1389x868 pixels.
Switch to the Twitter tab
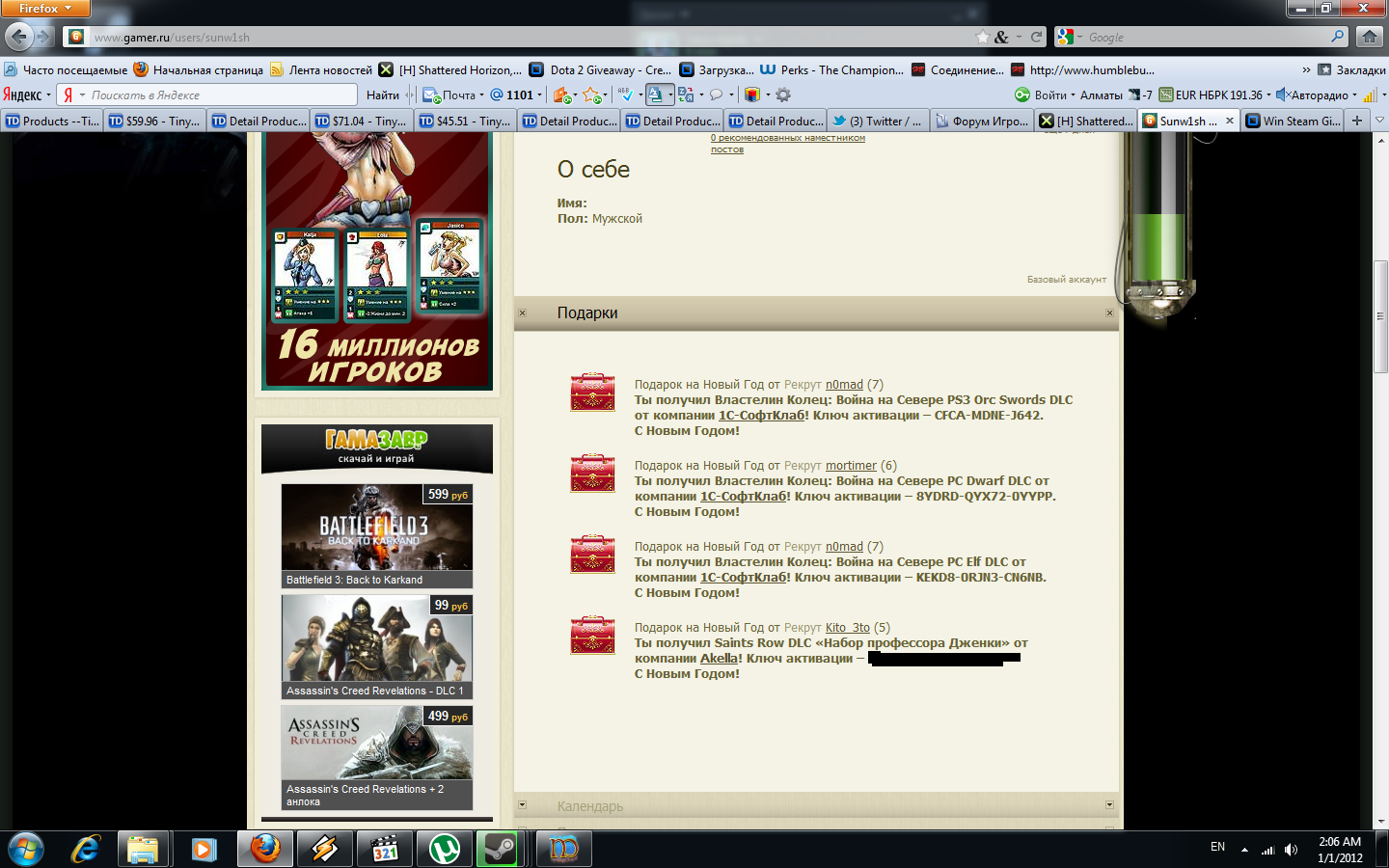[x=877, y=121]
